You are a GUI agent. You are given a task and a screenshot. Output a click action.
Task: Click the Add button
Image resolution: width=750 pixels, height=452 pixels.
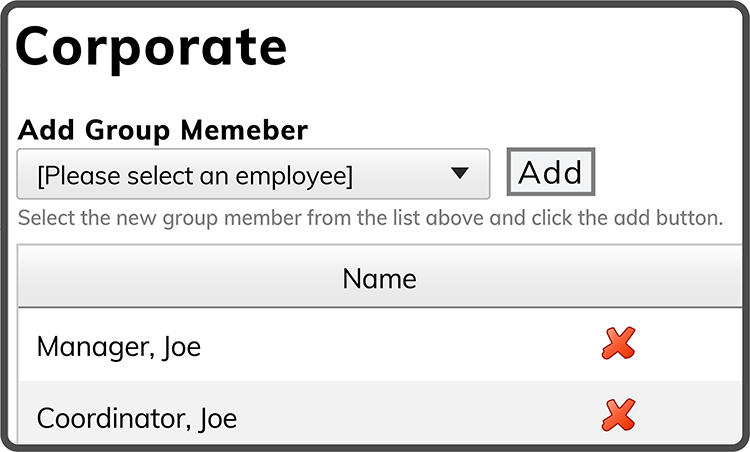point(551,172)
